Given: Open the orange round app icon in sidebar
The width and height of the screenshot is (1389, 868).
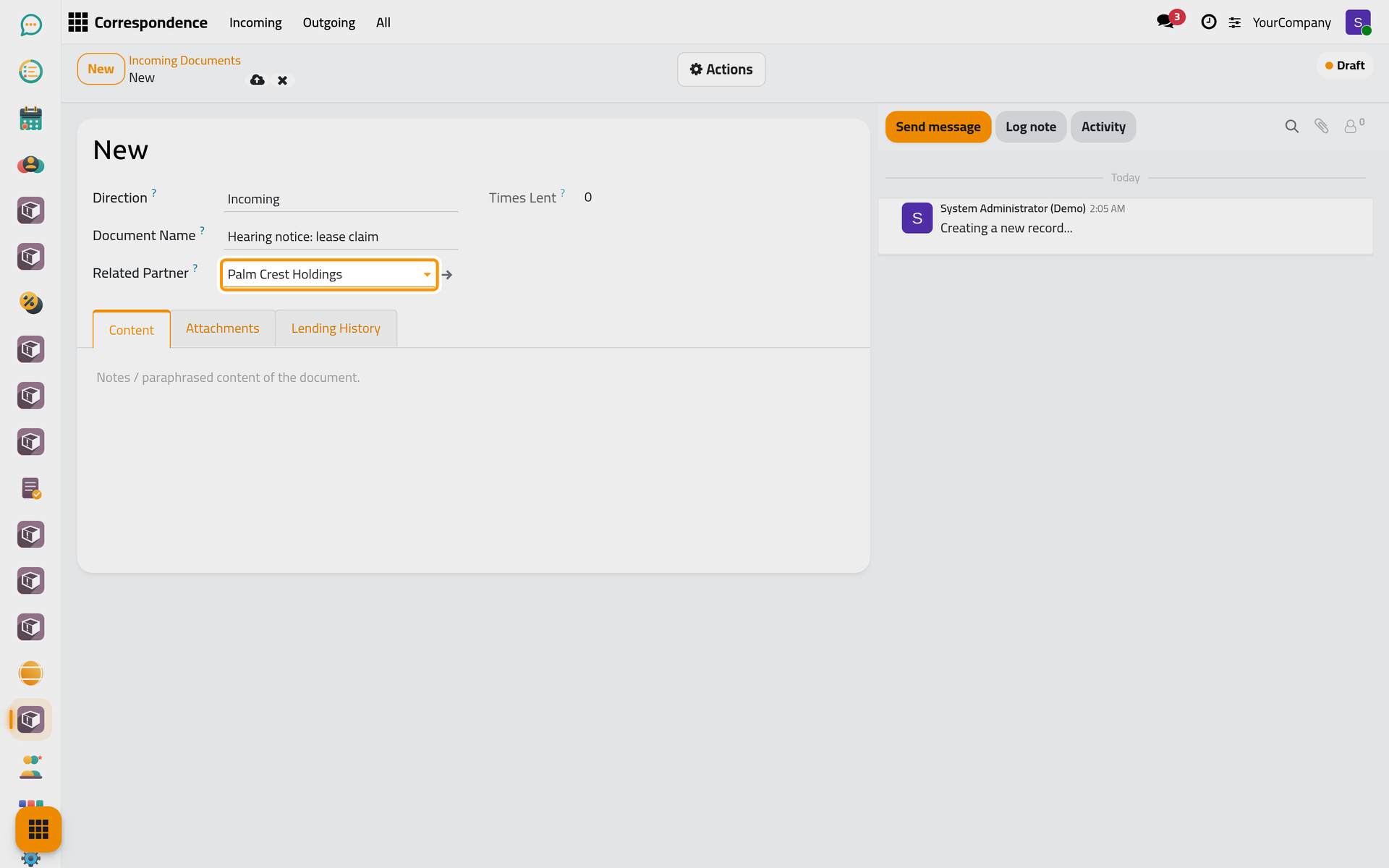Looking at the screenshot, I should click(x=30, y=673).
